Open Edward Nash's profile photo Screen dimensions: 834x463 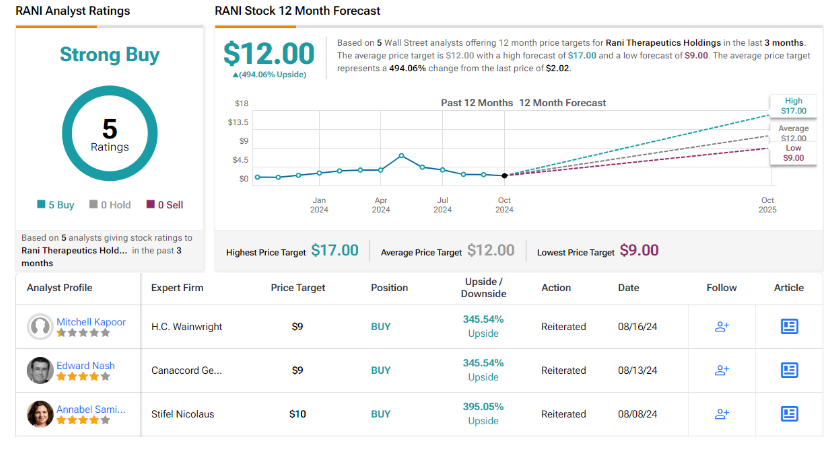(40, 370)
